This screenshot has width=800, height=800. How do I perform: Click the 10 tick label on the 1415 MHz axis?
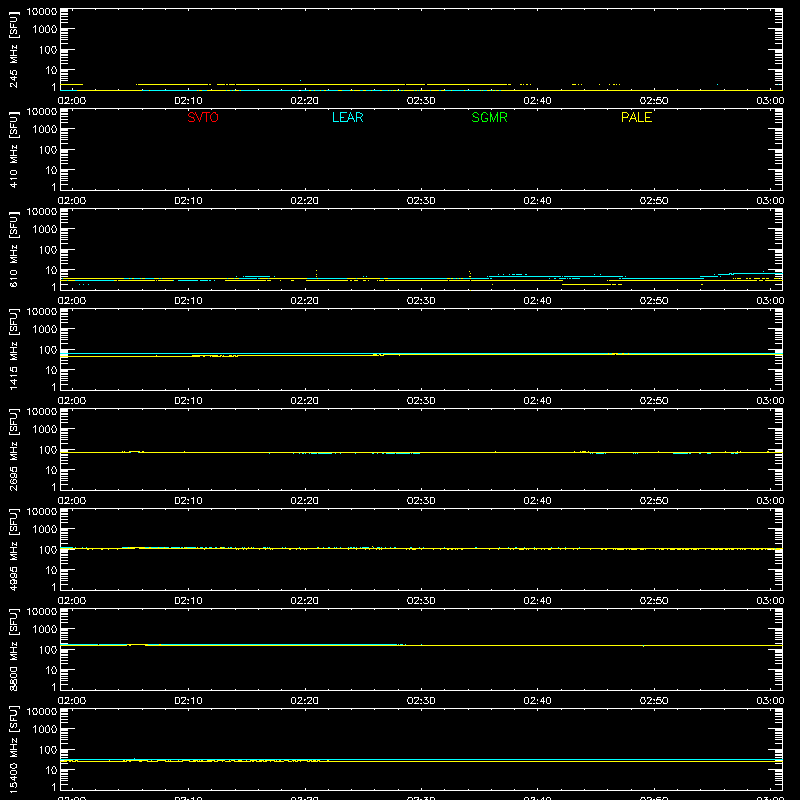point(51,370)
